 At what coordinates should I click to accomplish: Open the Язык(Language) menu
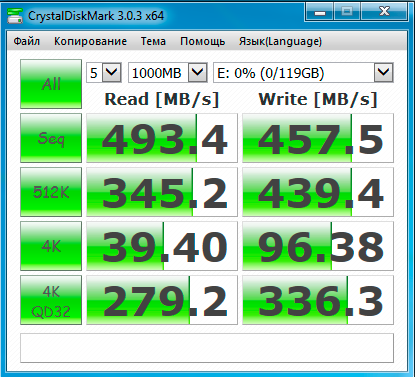(x=280, y=41)
